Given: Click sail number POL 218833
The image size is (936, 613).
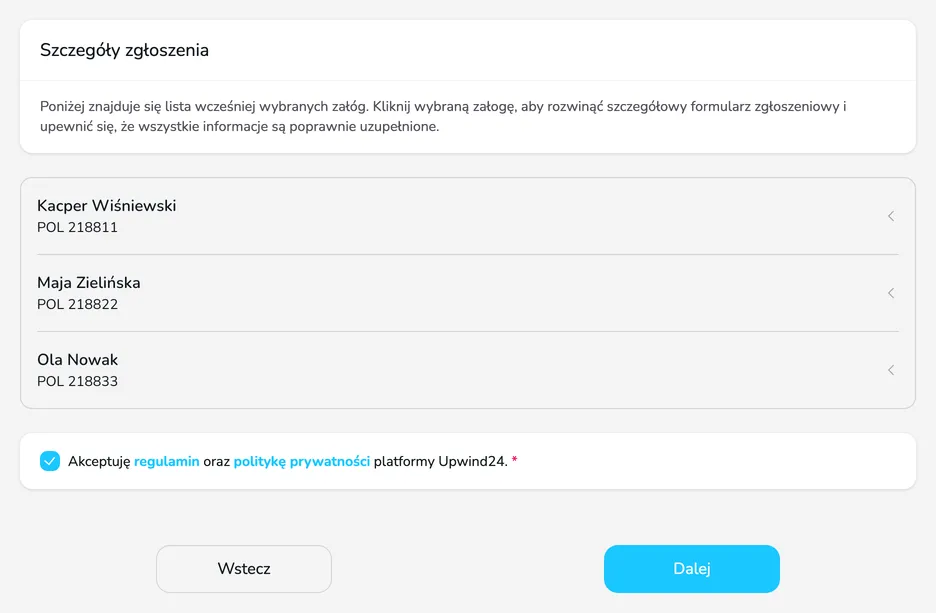Looking at the screenshot, I should pos(78,381).
